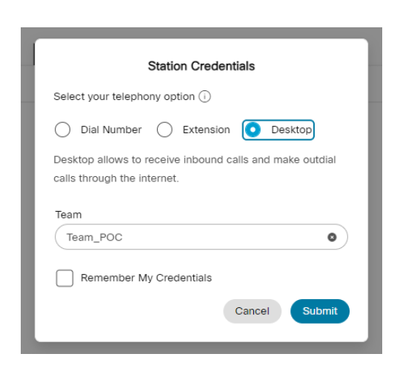Click the 'Desktop' label text
Viewport: 400px width, 365px height.
click(292, 130)
